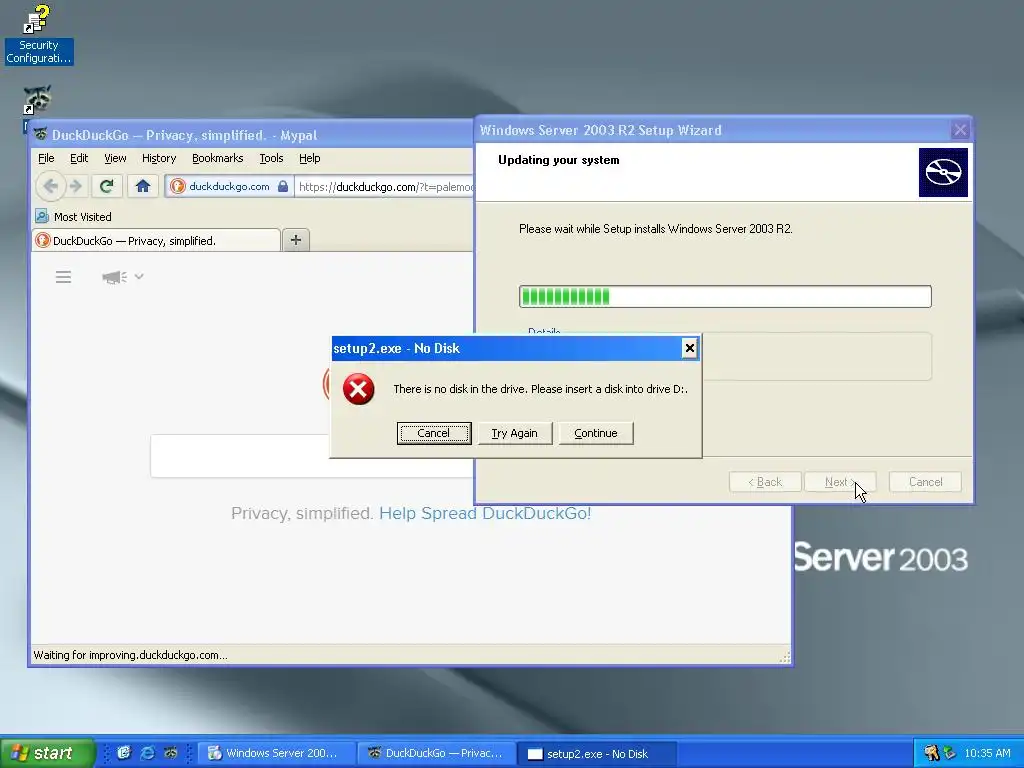Click the megaphone icon on DuckDuckGo page
Image resolution: width=1024 pixels, height=768 pixels.
[114, 278]
